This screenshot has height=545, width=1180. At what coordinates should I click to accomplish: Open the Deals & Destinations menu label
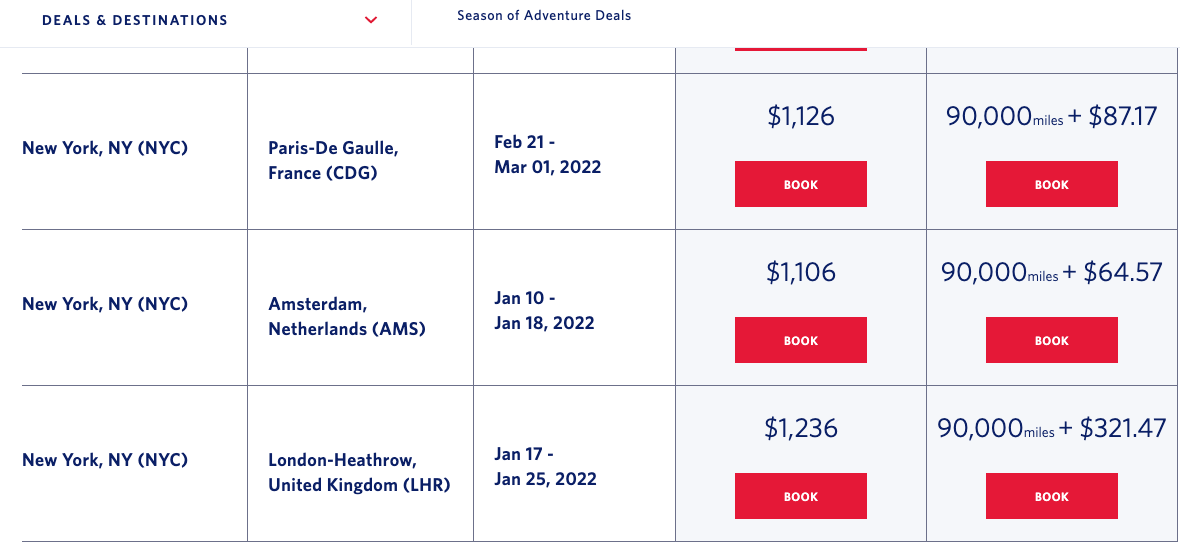(x=135, y=20)
